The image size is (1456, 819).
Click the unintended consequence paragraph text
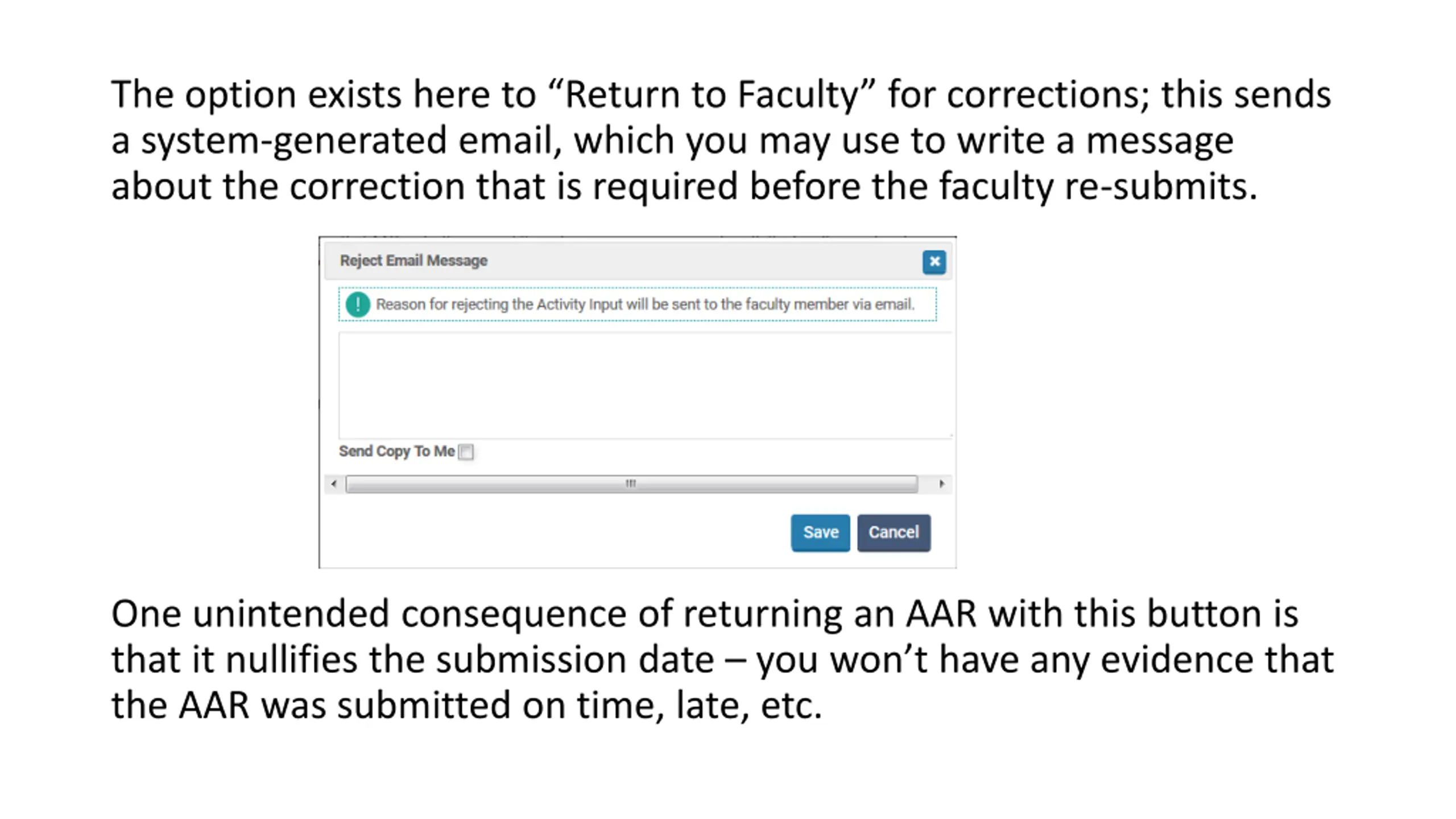pos(722,659)
